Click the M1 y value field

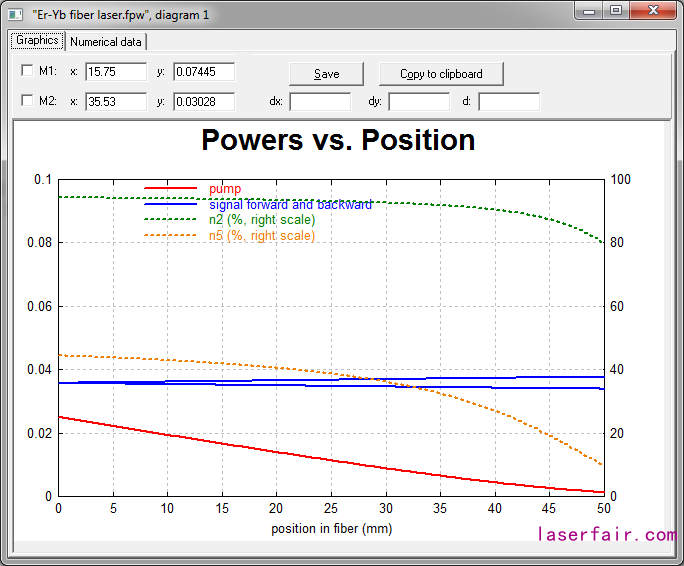click(x=204, y=72)
